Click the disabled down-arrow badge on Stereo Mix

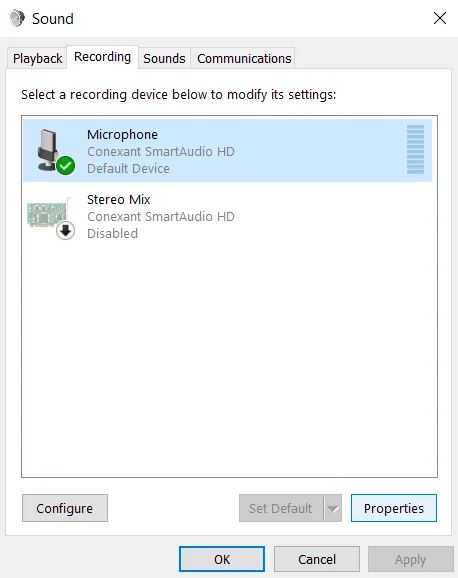coord(66,231)
